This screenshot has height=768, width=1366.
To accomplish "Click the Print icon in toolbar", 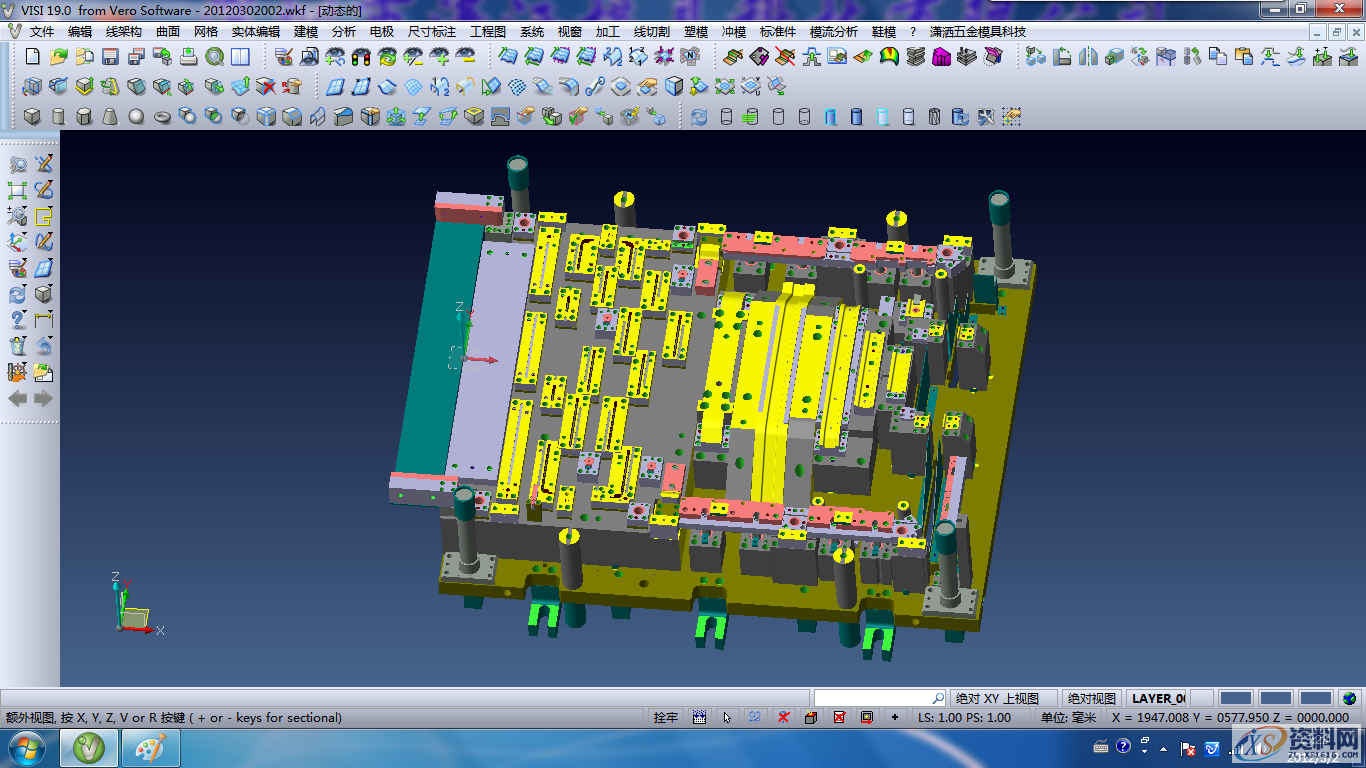I will 188,57.
